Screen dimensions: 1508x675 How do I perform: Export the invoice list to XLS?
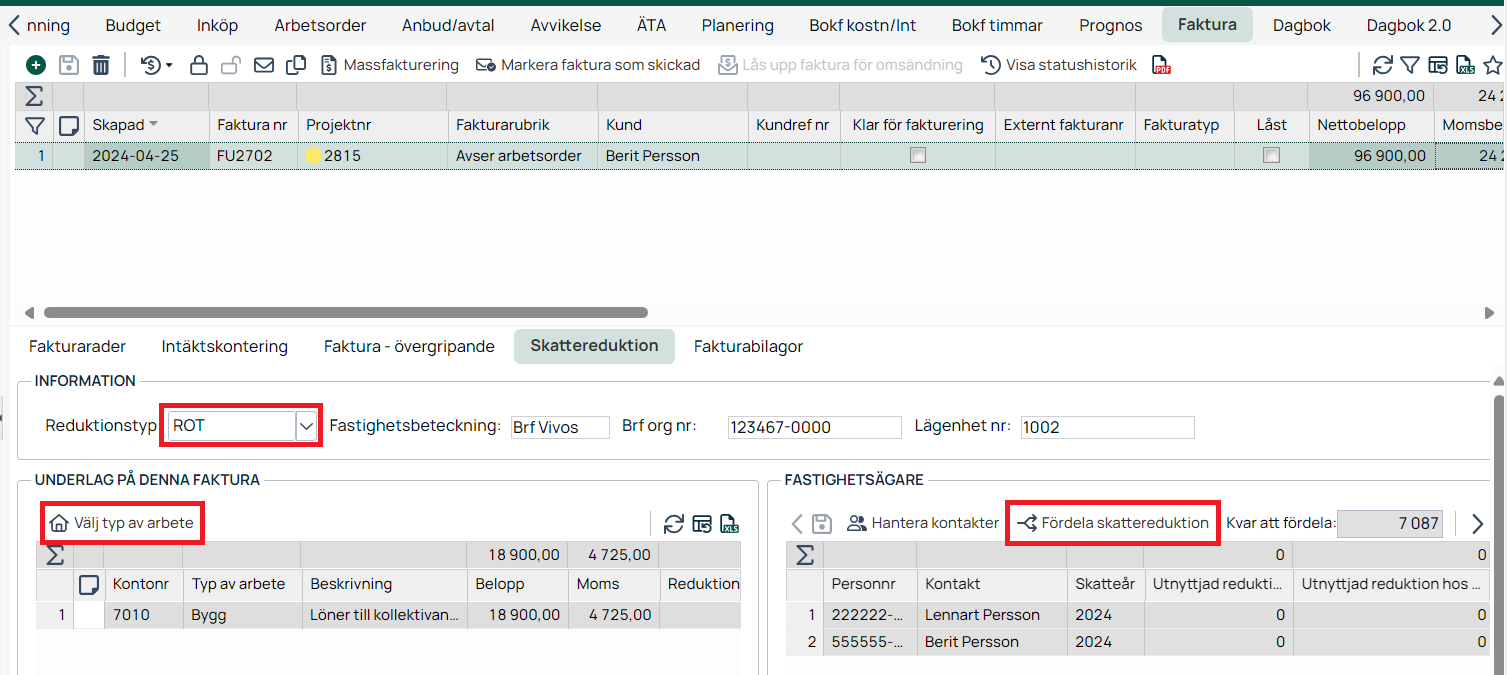point(1466,66)
